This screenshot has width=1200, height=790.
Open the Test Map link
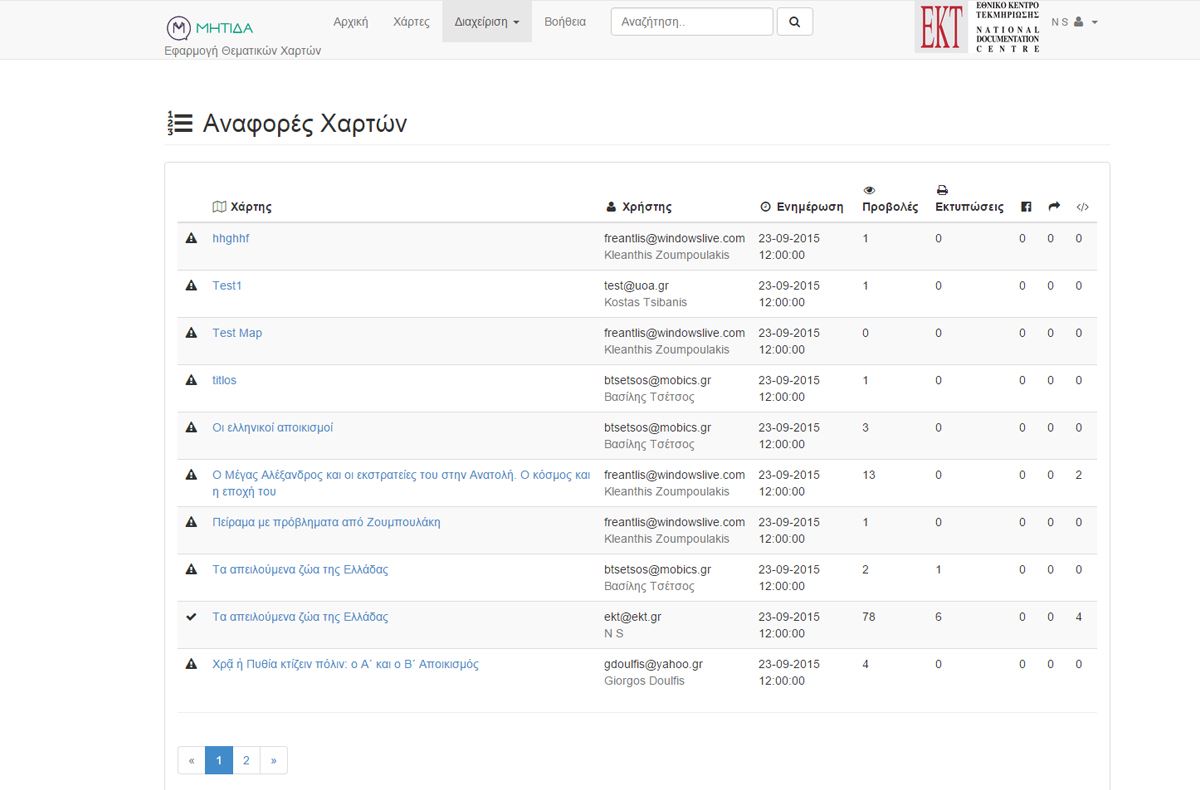point(237,333)
